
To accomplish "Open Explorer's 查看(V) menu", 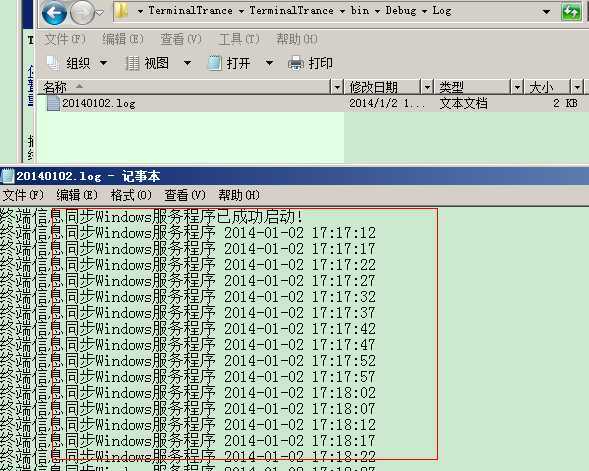I will click(x=181, y=39).
